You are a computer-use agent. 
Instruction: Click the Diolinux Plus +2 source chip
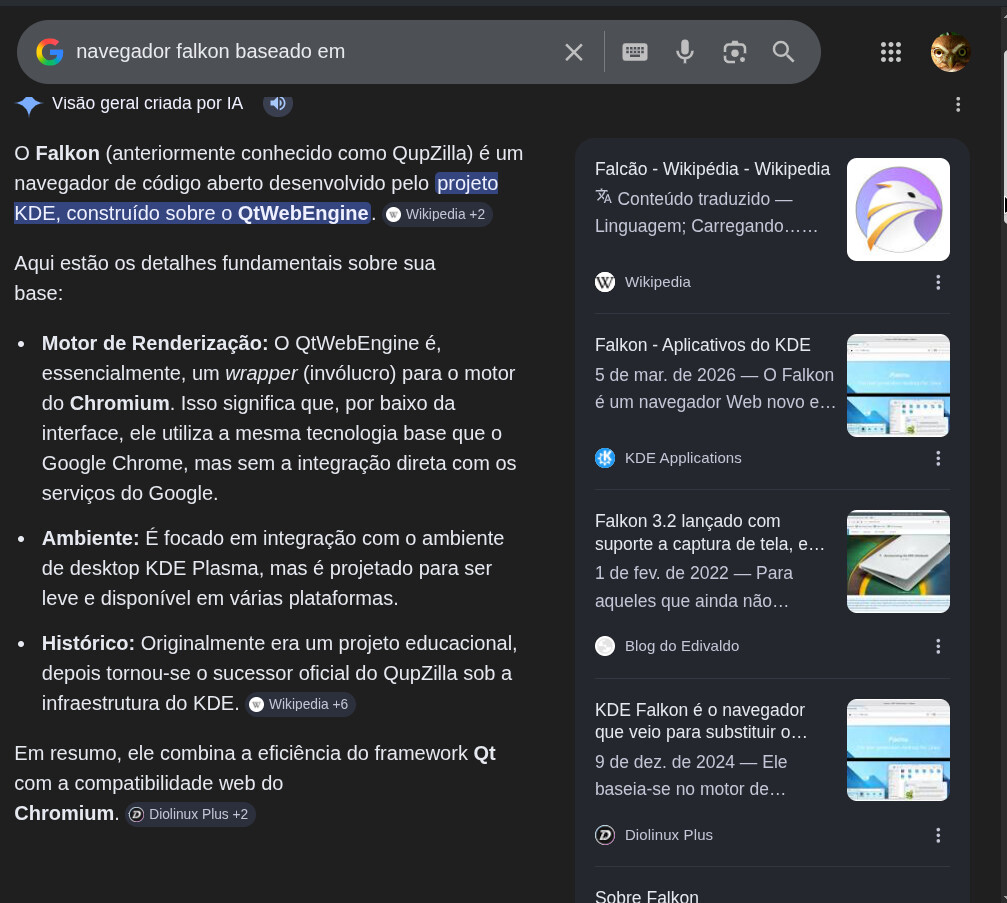190,814
